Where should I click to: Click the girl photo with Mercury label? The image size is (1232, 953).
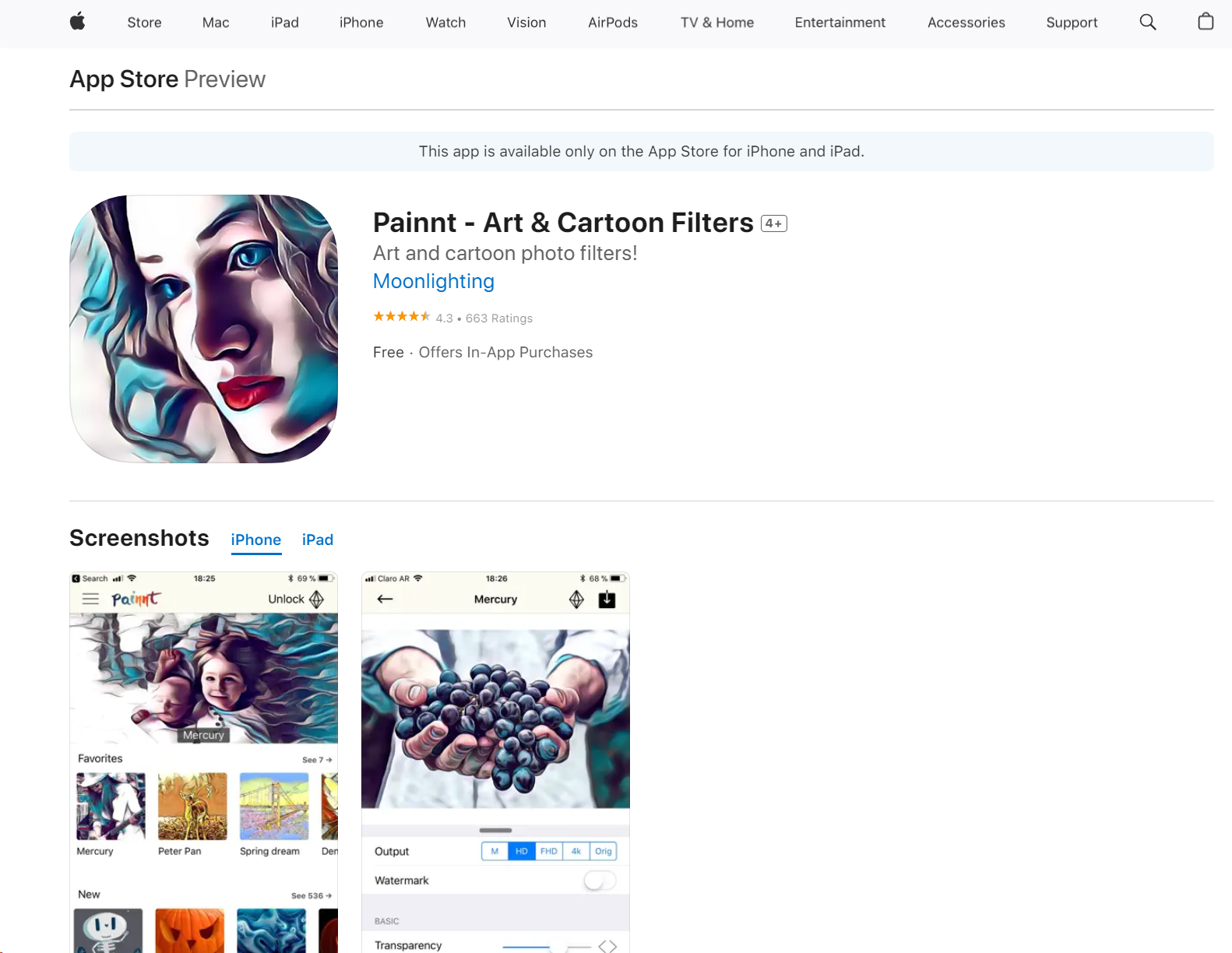click(204, 678)
